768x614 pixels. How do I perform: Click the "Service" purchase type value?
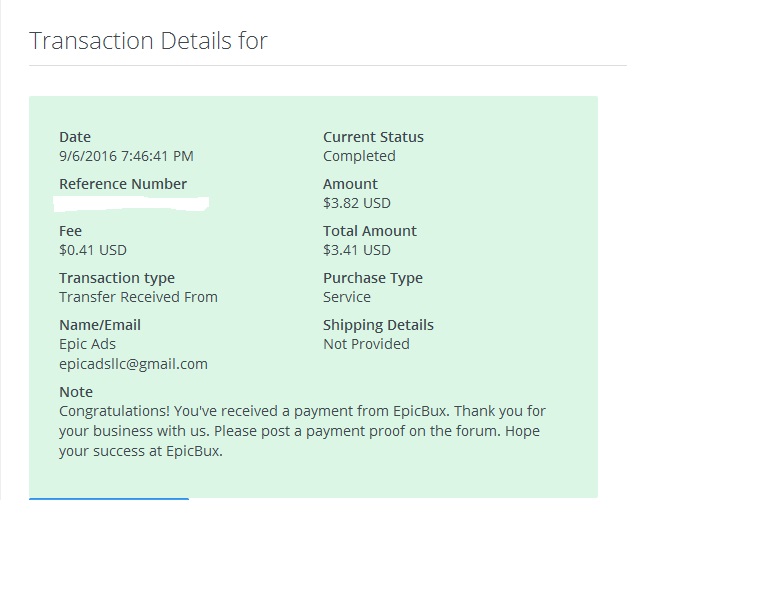(346, 297)
